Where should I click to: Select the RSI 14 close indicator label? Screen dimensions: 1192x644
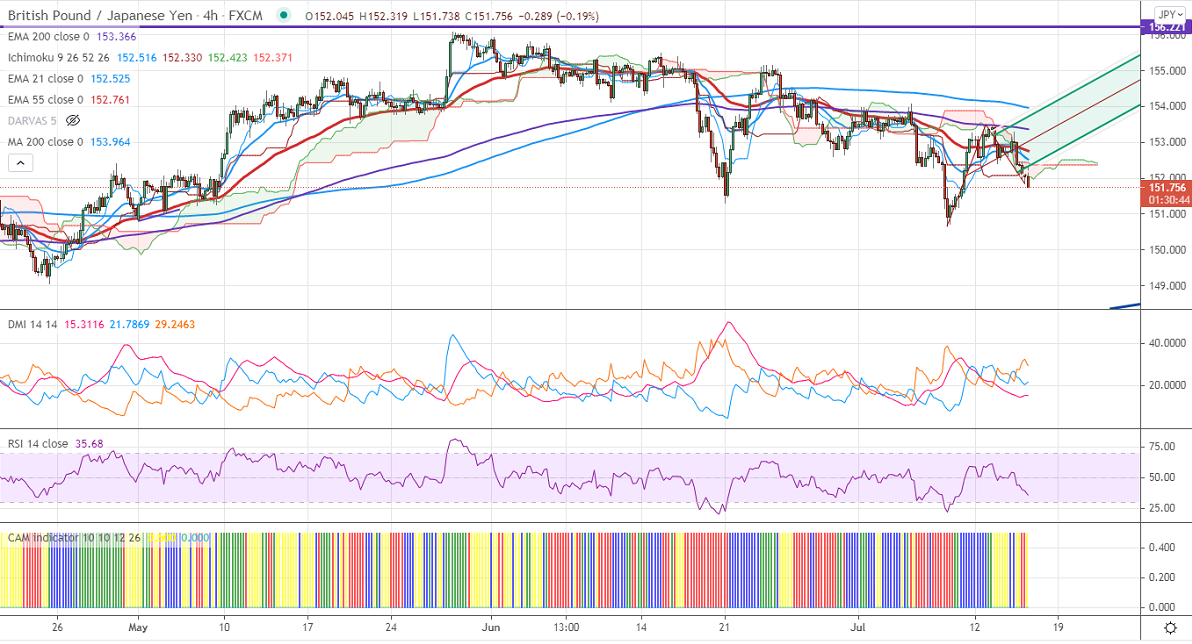[38, 444]
